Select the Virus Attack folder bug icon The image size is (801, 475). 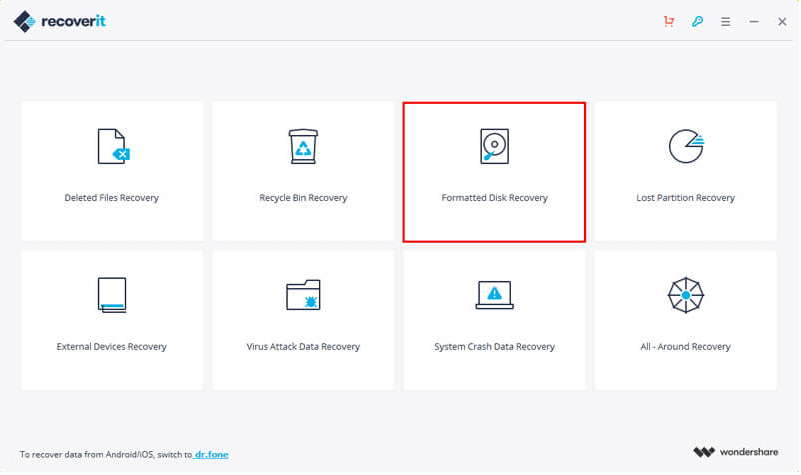pyautogui.click(x=303, y=295)
